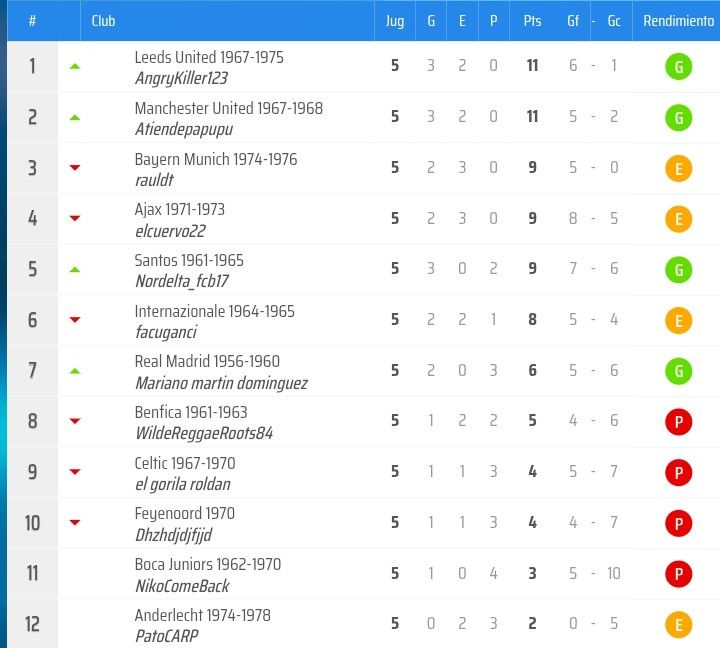
Task: Open user el gorila roldan profile
Action: 183,484
